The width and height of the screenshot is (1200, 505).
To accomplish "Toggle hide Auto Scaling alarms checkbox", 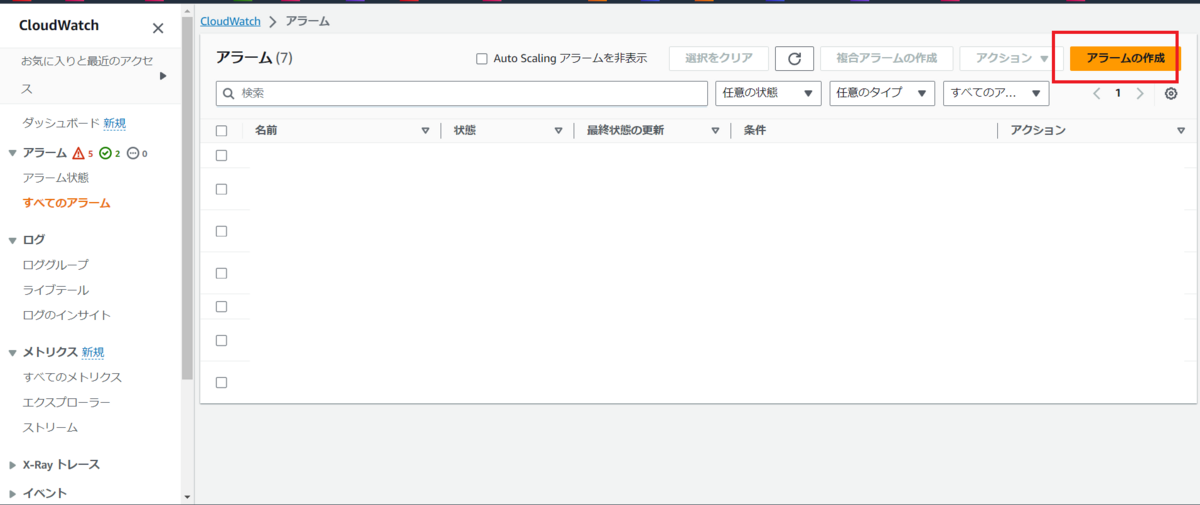I will (x=482, y=59).
